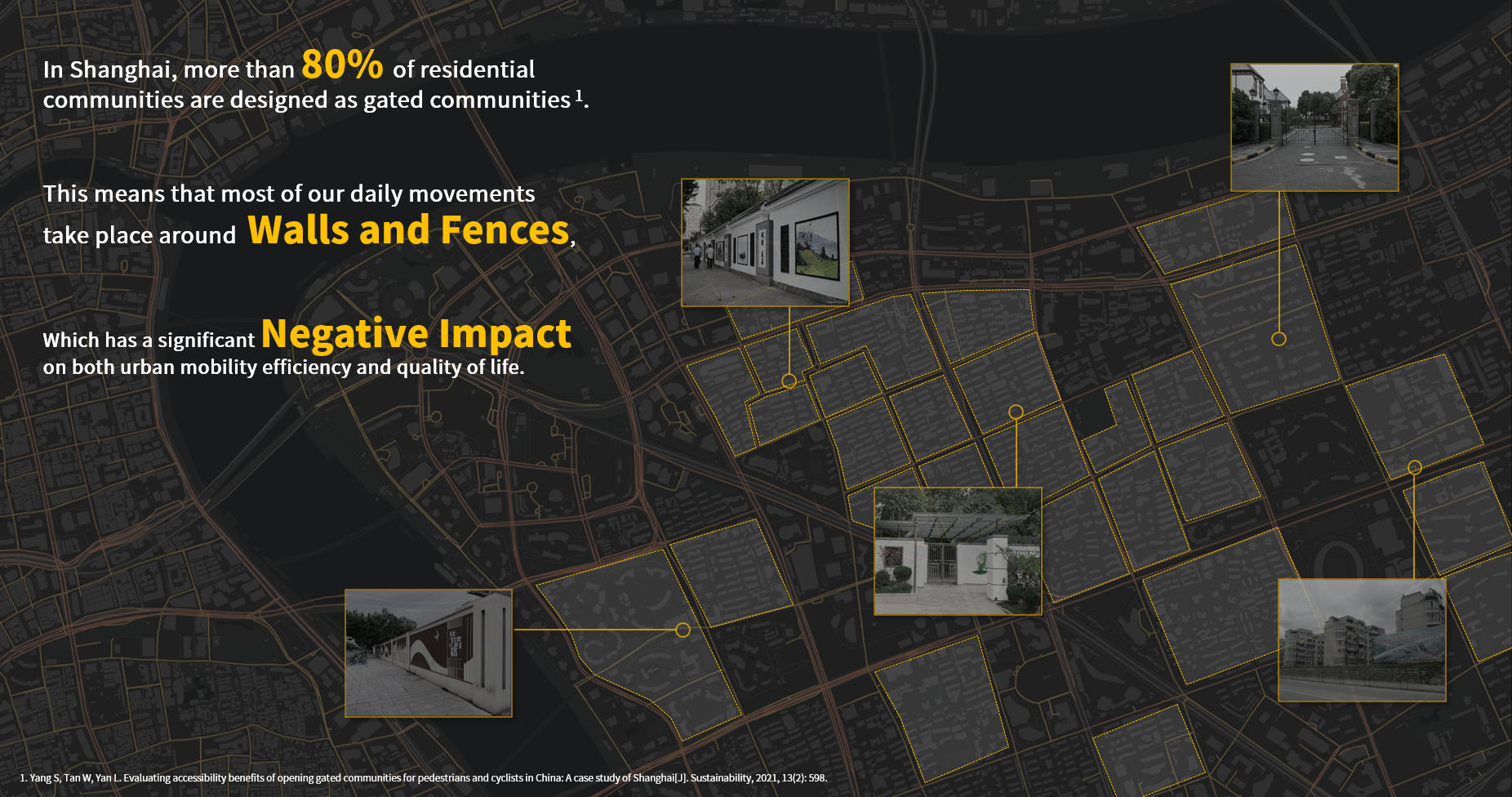Select circle marker above apartment buildings photo
Image resolution: width=1512 pixels, height=797 pixels.
point(1415,467)
